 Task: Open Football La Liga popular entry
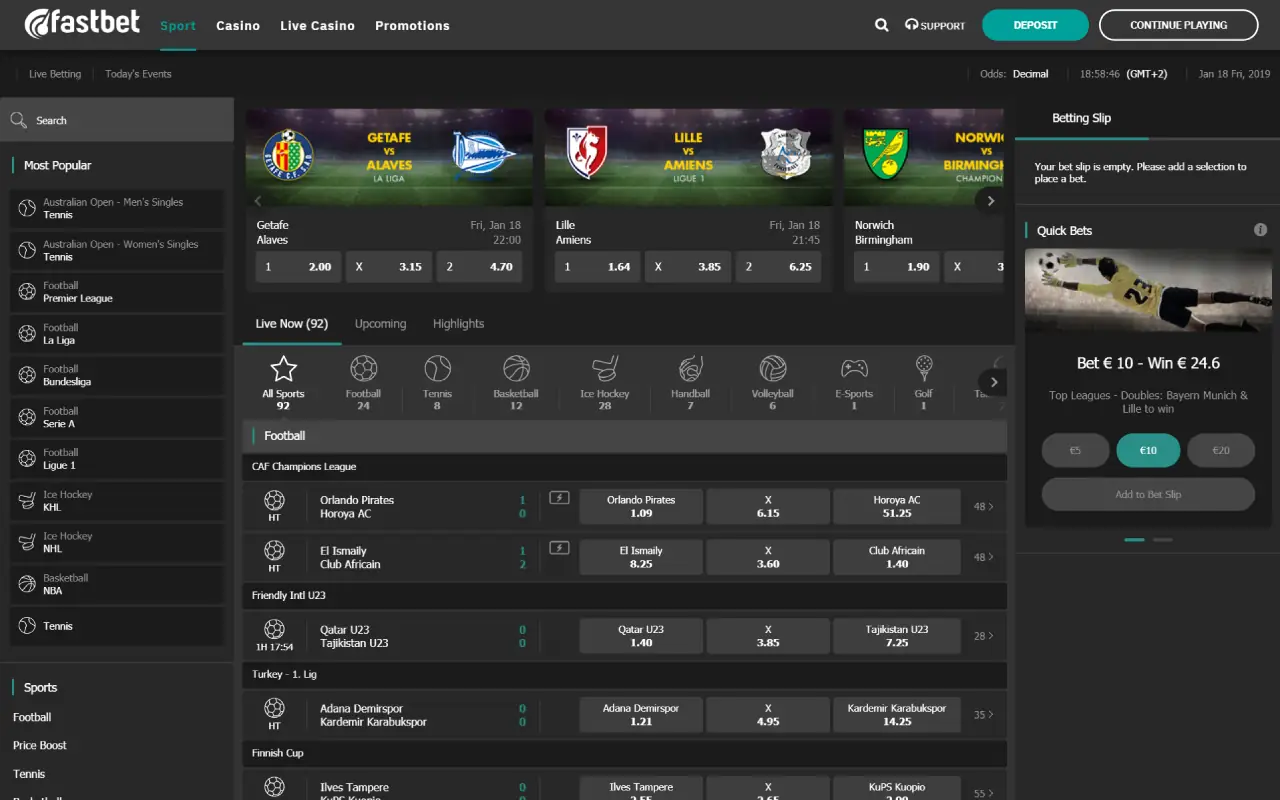click(117, 334)
